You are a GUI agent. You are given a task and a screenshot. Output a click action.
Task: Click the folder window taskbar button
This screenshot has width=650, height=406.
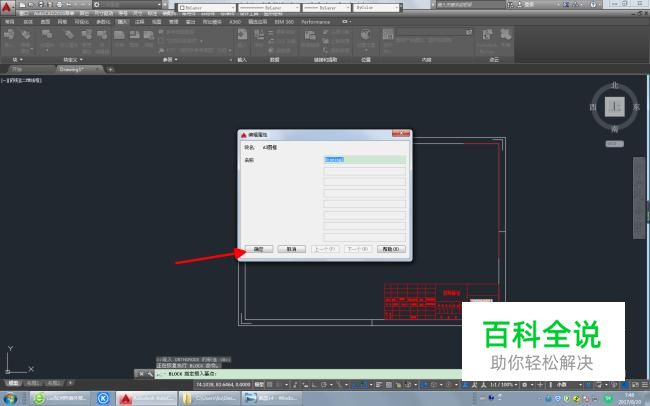[209, 399]
